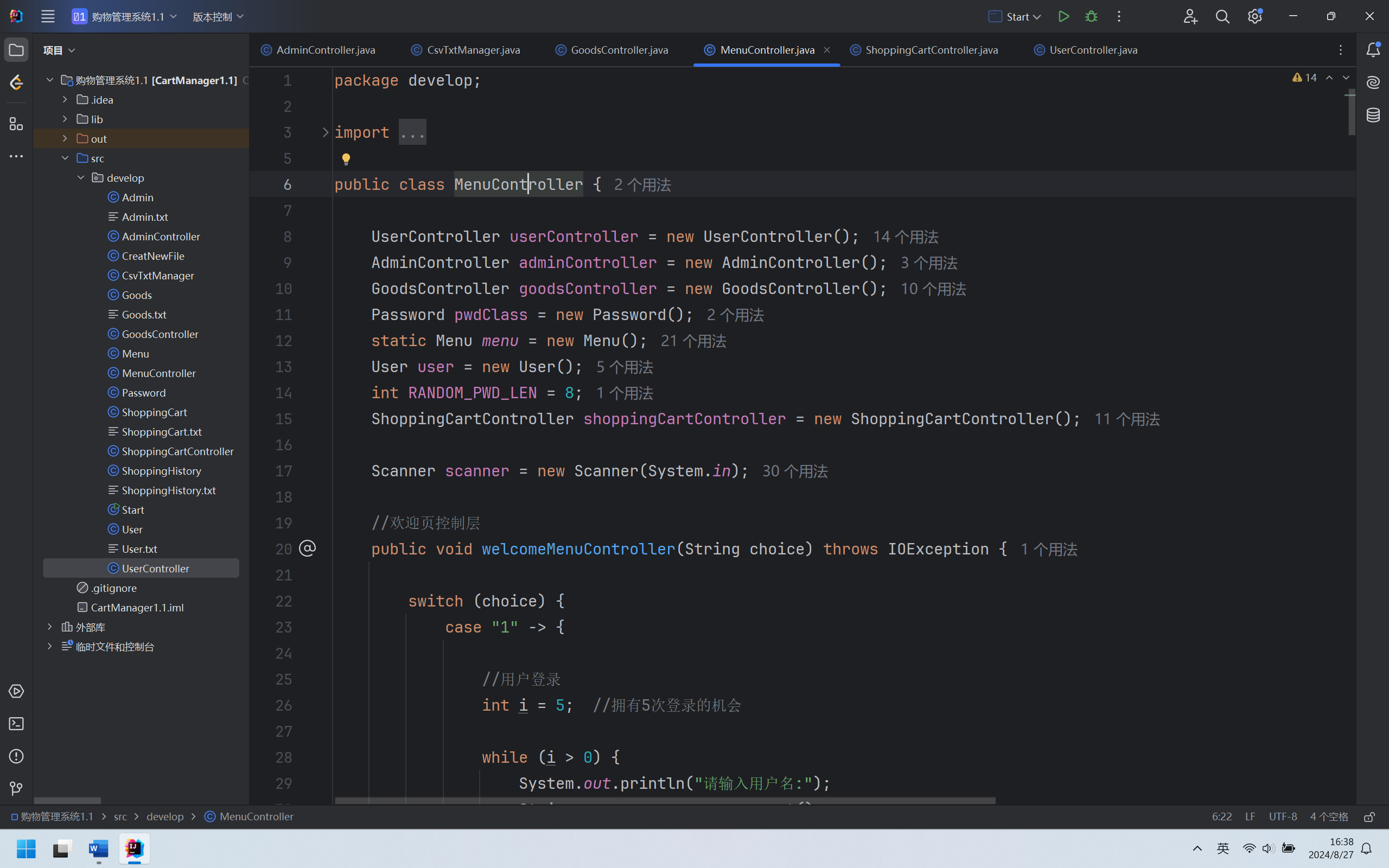
Task: Click the intention lightbulb on line 5
Action: (346, 159)
